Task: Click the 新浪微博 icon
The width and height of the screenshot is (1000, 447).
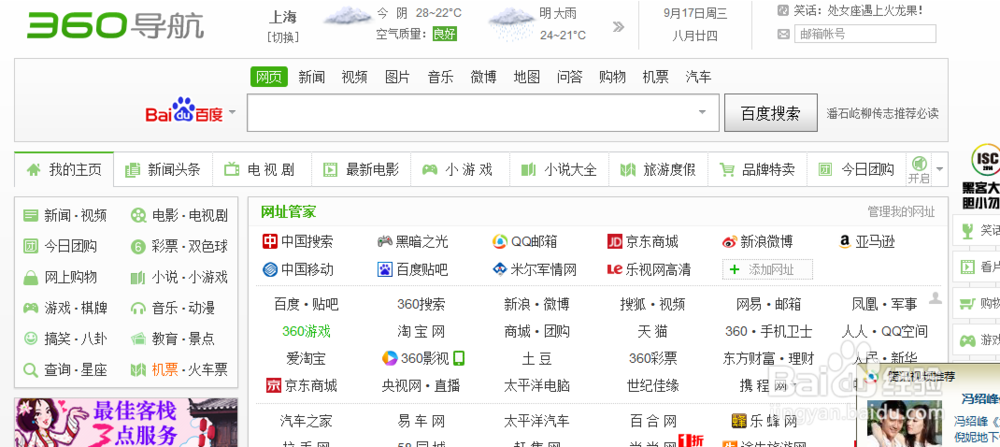Action: click(730, 242)
